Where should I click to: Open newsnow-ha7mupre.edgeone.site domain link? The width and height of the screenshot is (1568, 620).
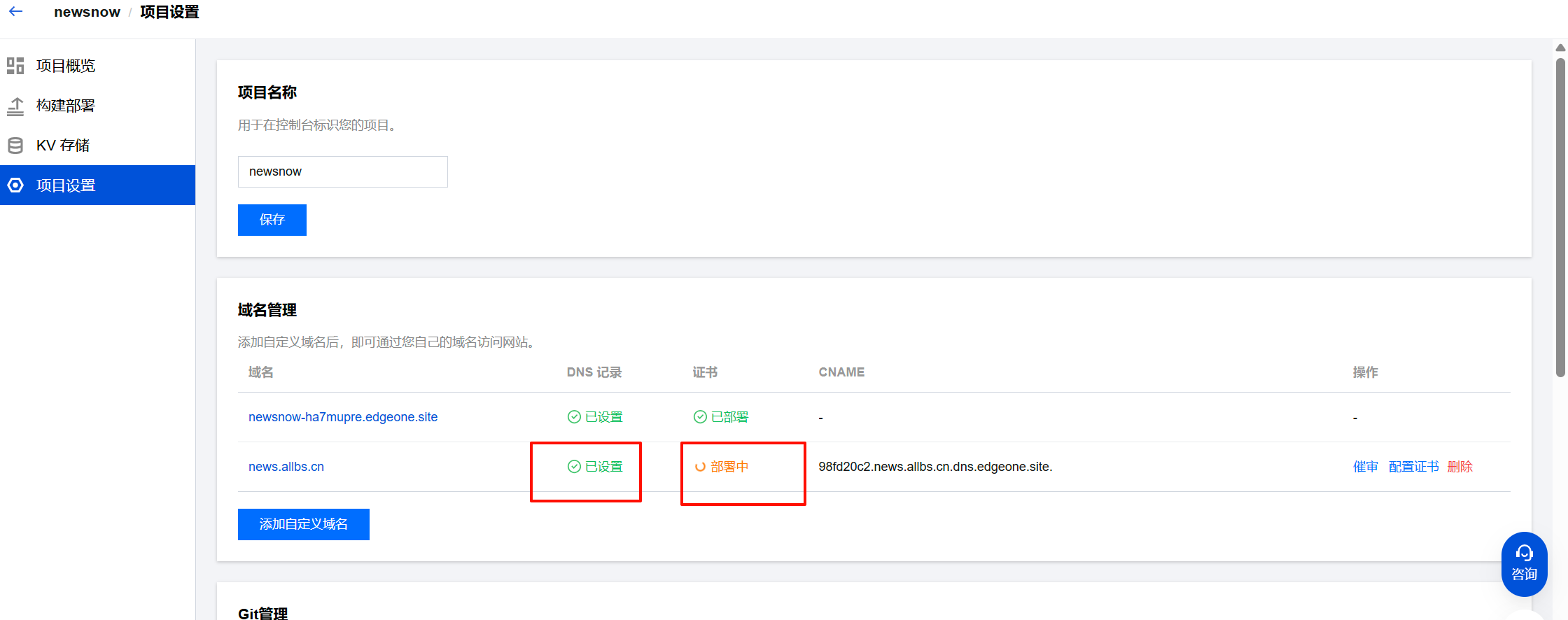(x=343, y=417)
